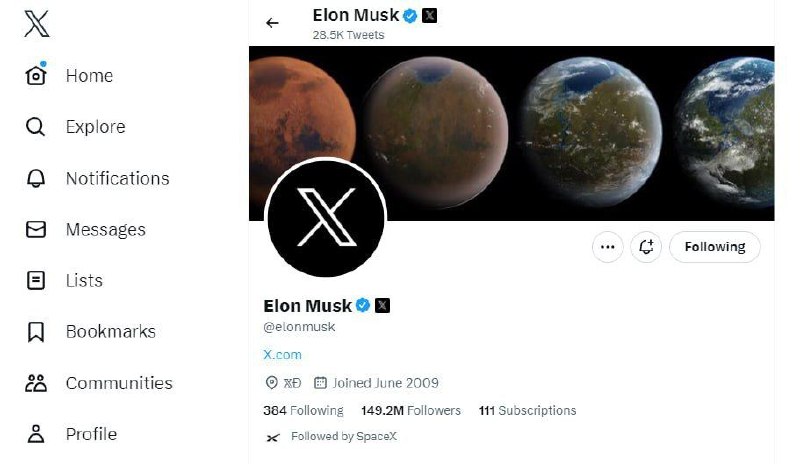The height and width of the screenshot is (464, 800).
Task: Open the X.com profile link
Action: point(282,354)
